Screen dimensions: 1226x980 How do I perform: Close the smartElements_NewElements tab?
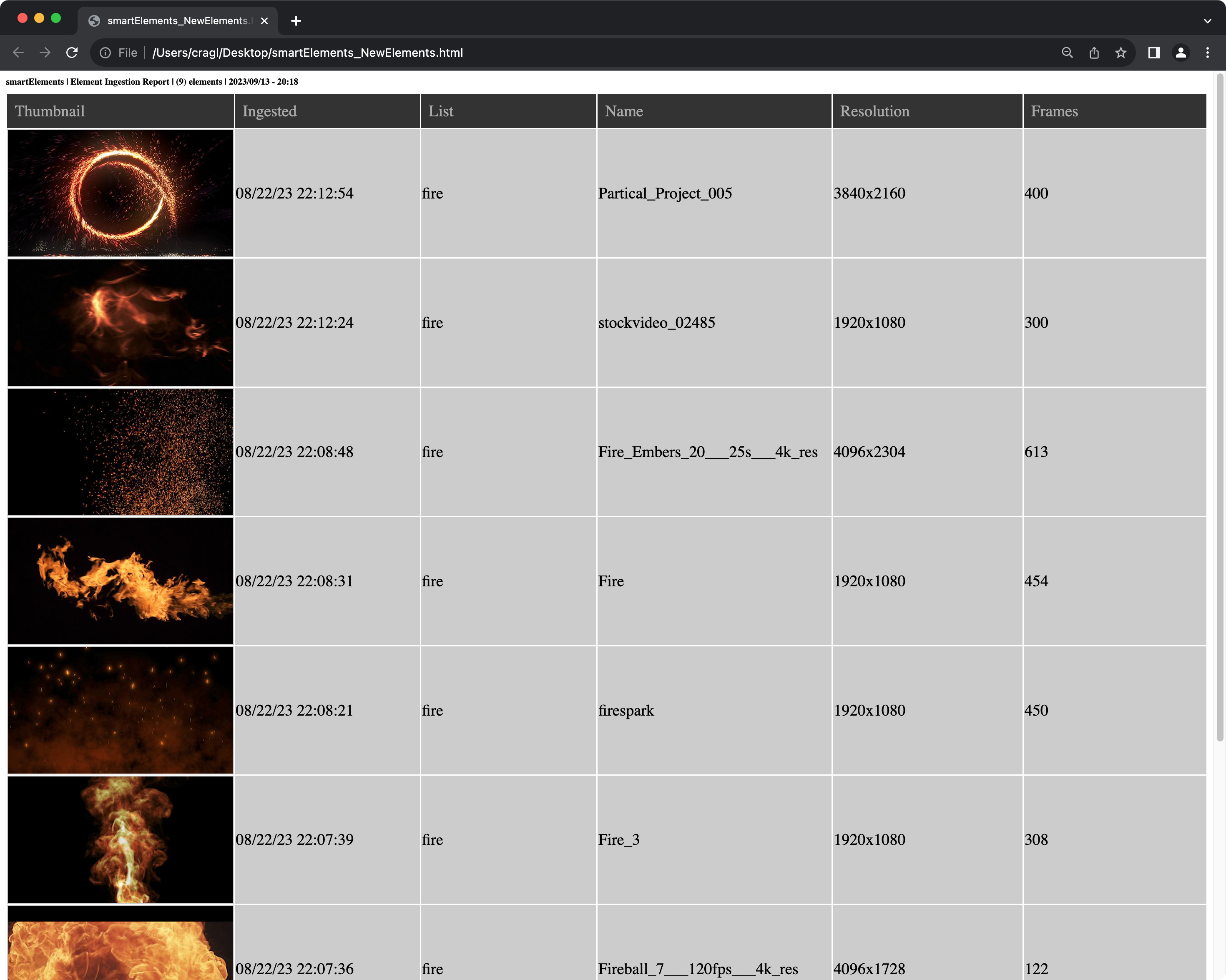264,21
